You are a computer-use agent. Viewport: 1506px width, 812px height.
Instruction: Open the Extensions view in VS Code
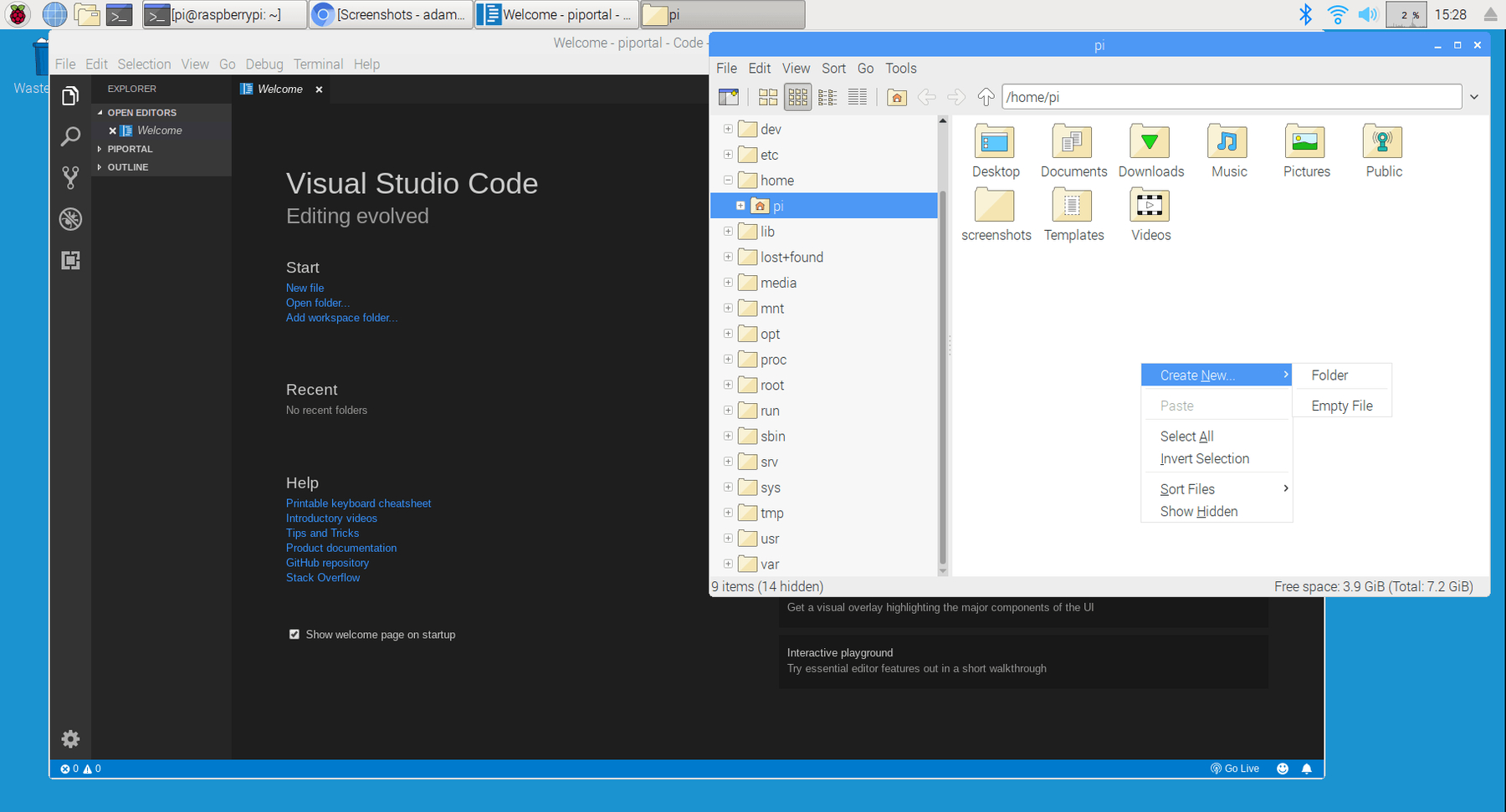coord(70,260)
